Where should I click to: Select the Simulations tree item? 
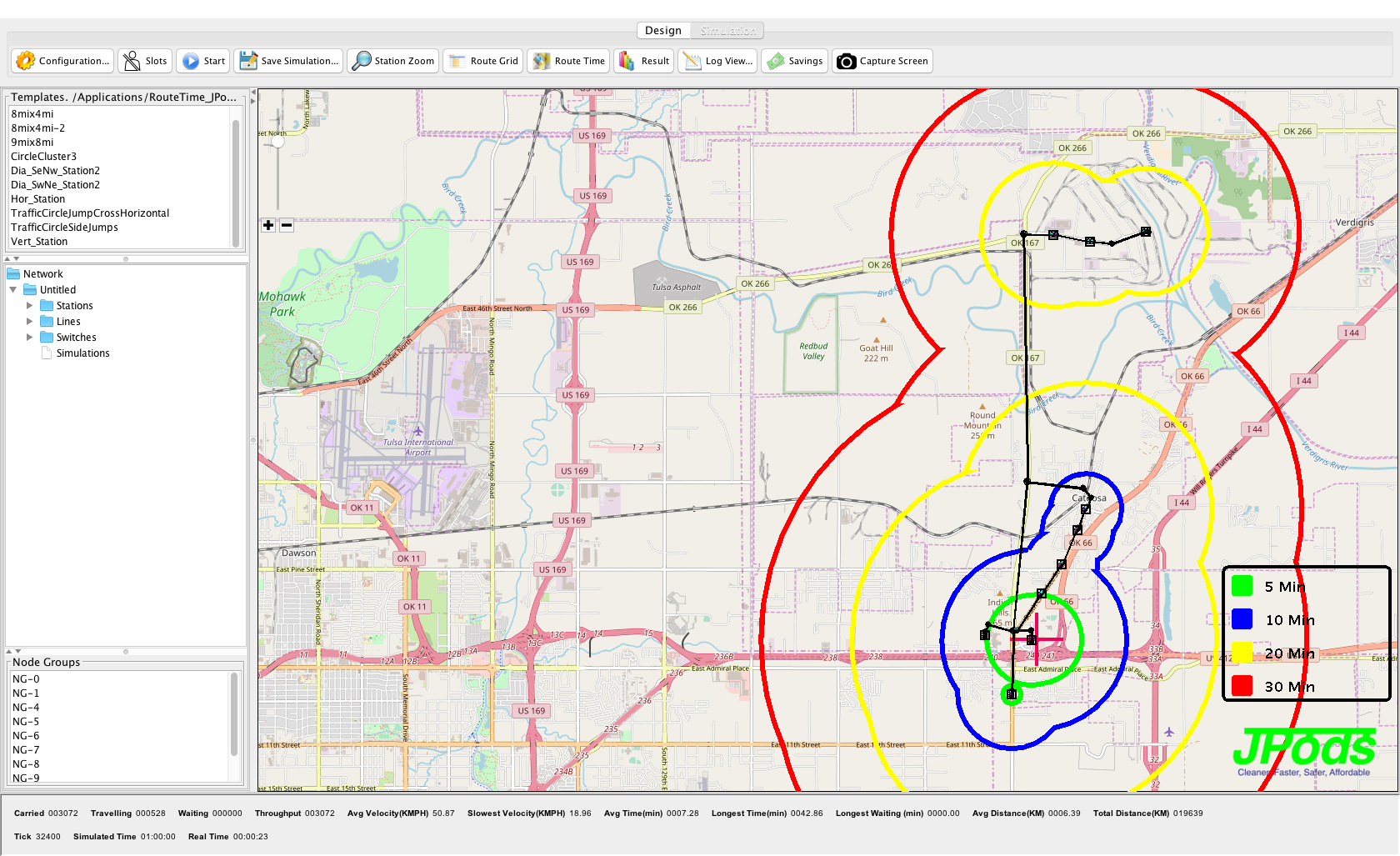(82, 353)
